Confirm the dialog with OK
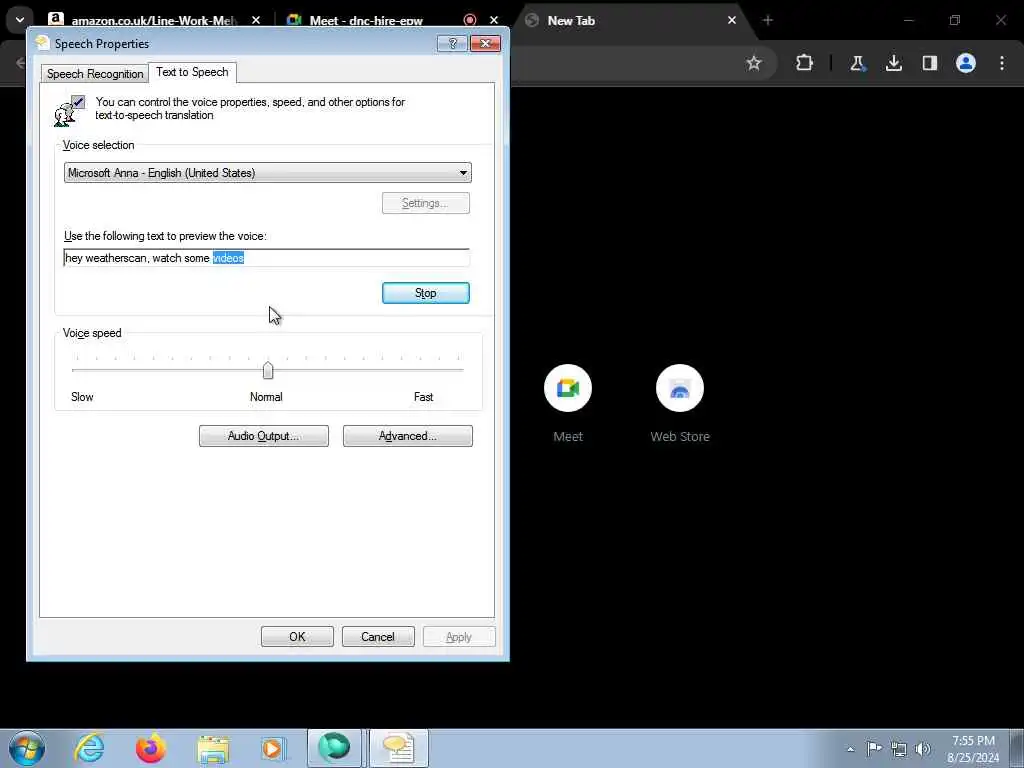Screen dimensions: 1024x768 point(297,637)
